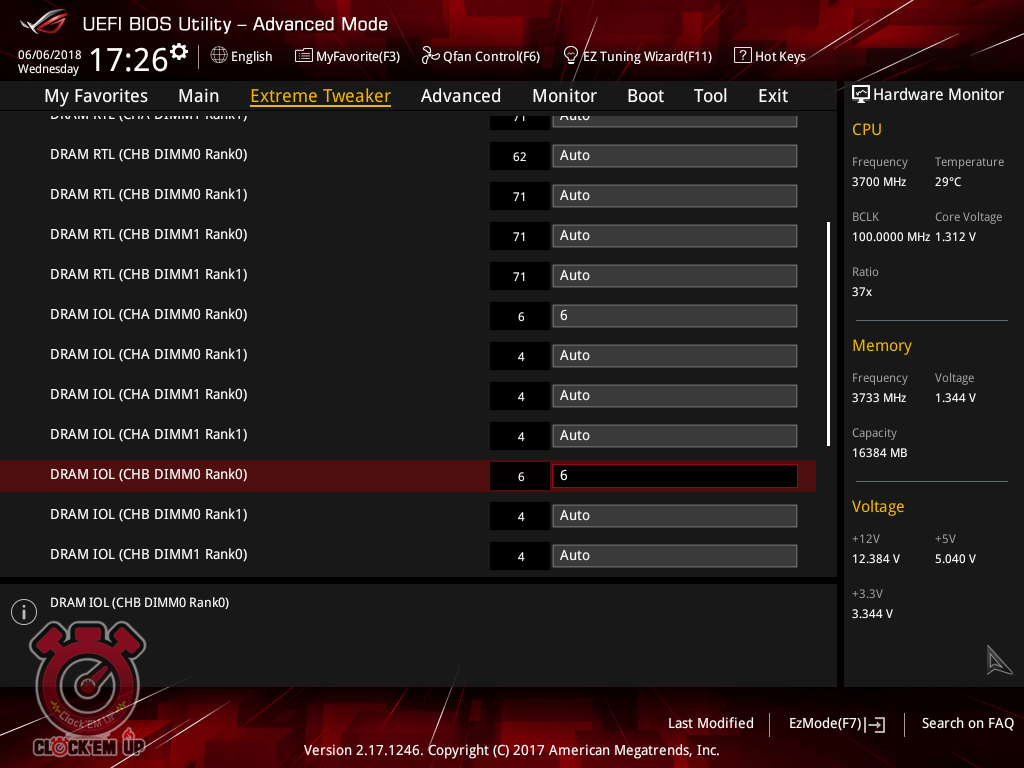Click the EzMode exit arrow icon

point(876,724)
